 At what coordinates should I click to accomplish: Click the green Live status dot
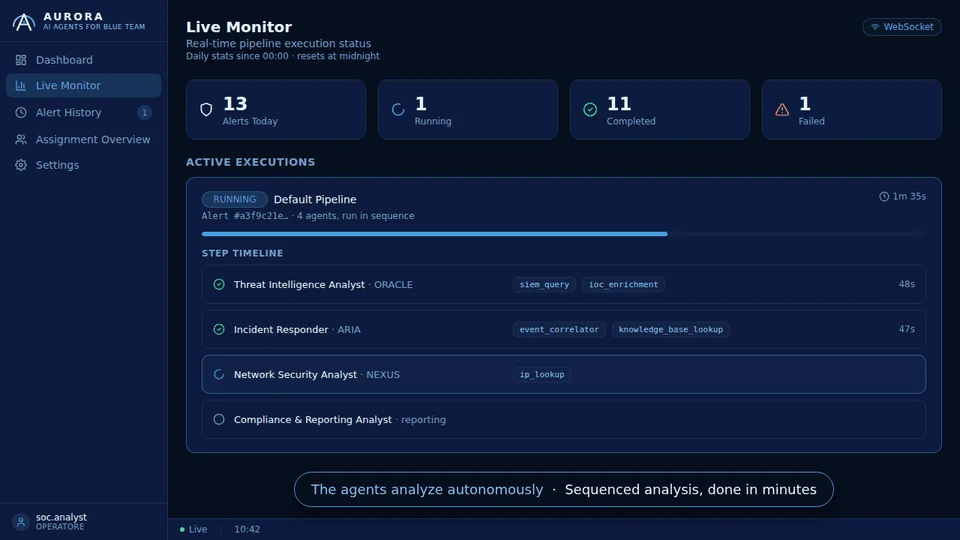(182, 530)
